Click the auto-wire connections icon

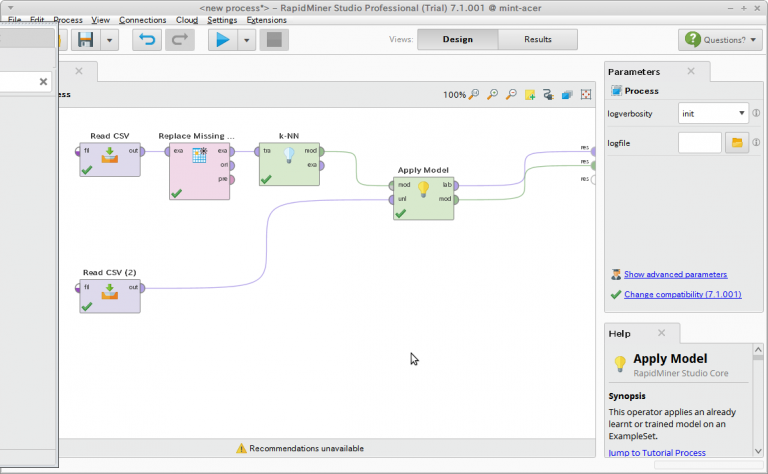point(548,95)
